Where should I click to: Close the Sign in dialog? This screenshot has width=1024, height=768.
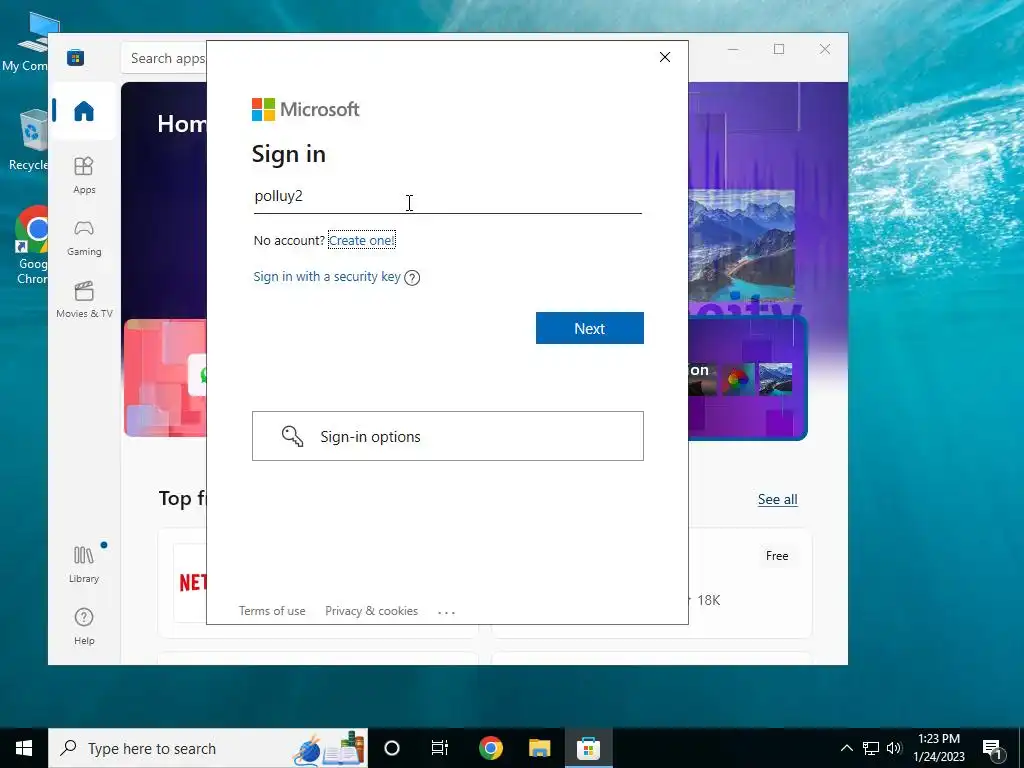tap(665, 57)
